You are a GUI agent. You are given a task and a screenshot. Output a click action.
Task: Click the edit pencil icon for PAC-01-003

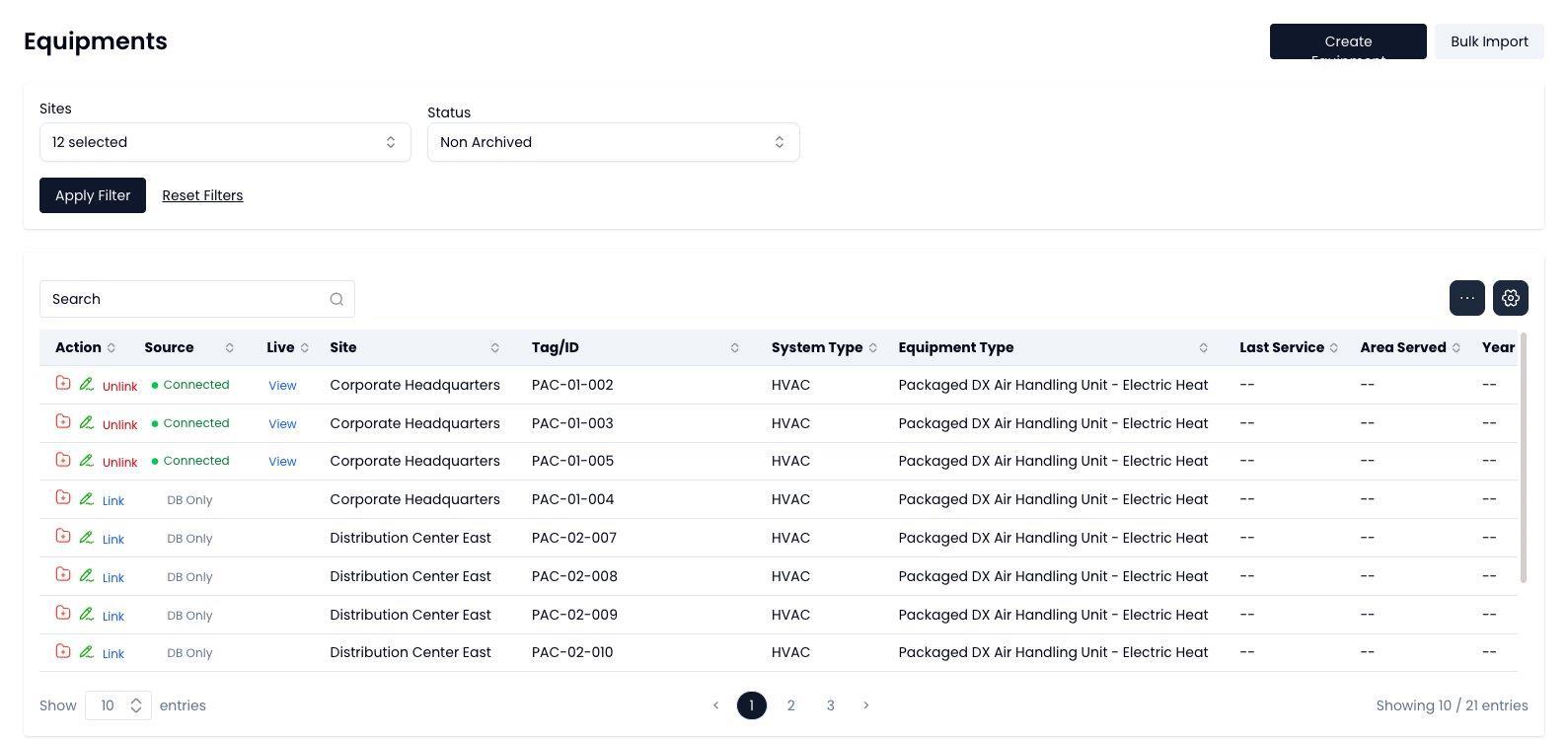point(87,421)
